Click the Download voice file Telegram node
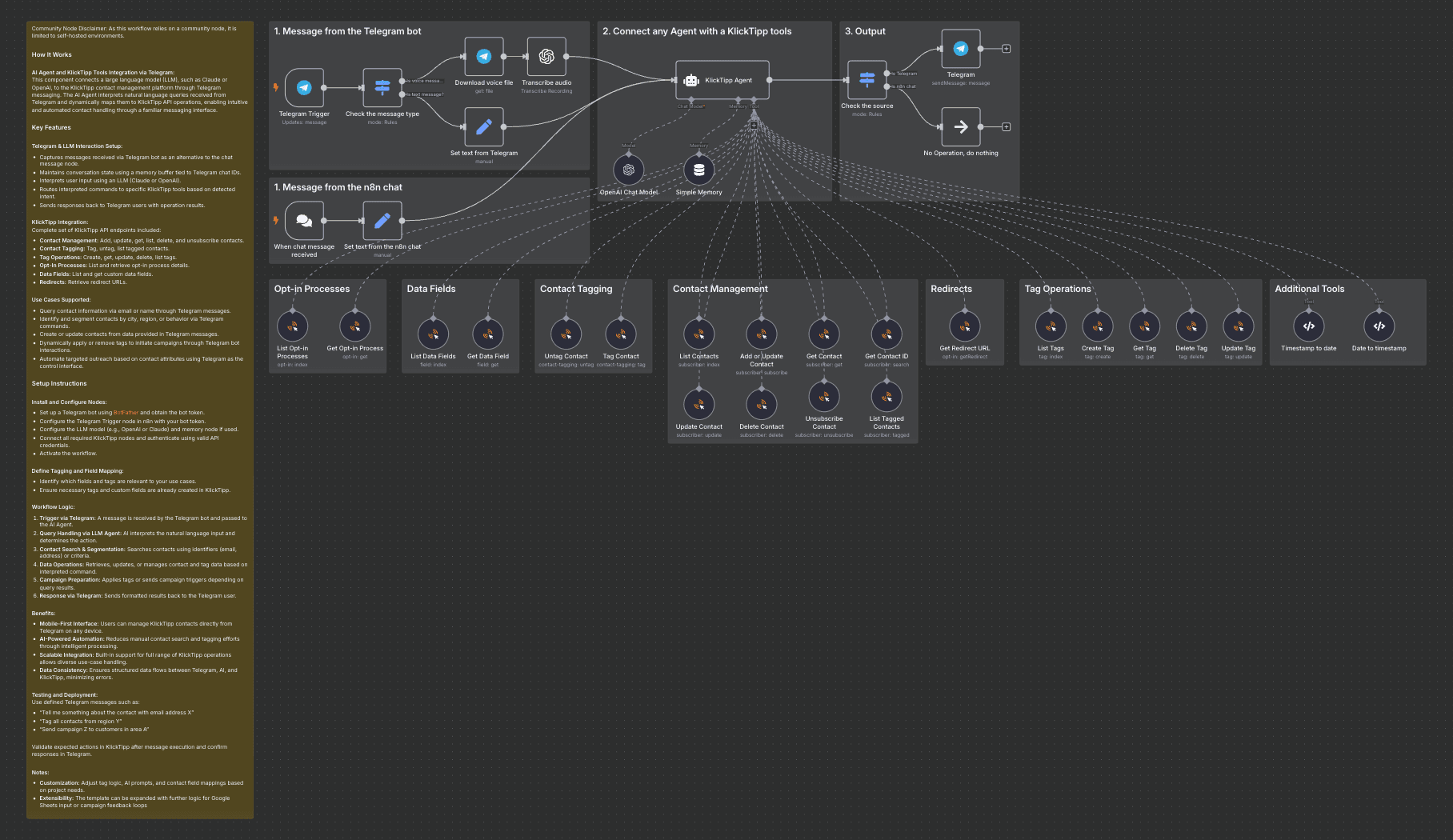 click(484, 57)
